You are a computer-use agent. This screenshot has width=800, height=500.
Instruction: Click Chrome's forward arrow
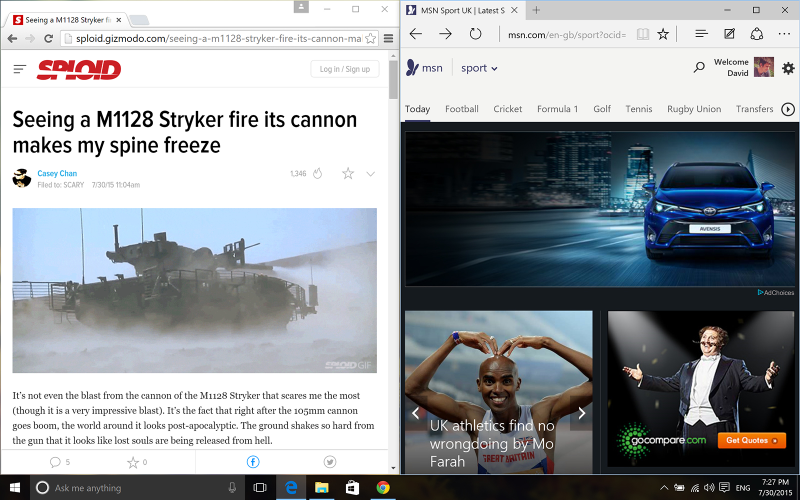tap(30, 38)
